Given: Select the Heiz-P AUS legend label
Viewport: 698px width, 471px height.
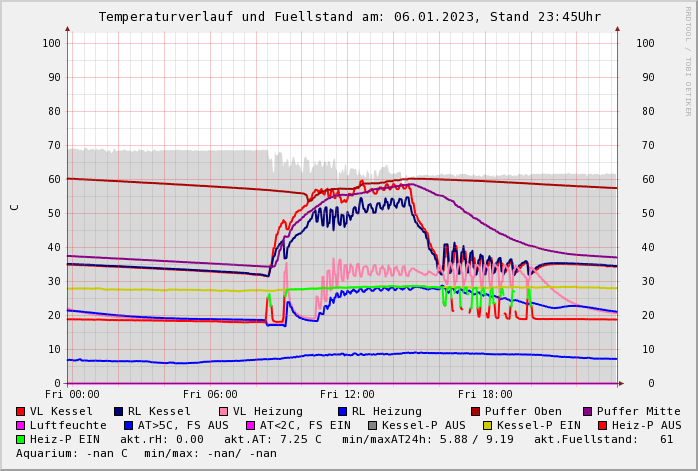Looking at the screenshot, I should (x=646, y=425).
